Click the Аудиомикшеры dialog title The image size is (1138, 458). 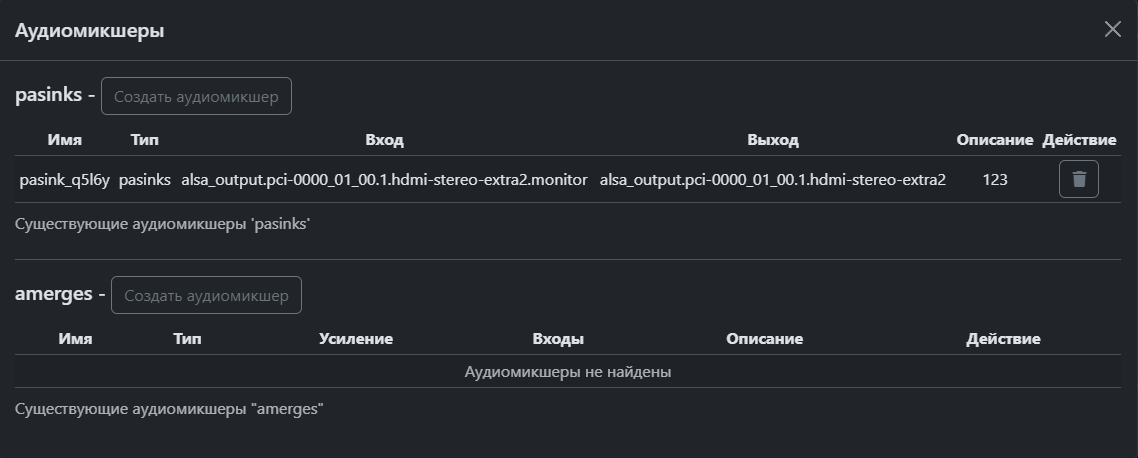point(89,31)
